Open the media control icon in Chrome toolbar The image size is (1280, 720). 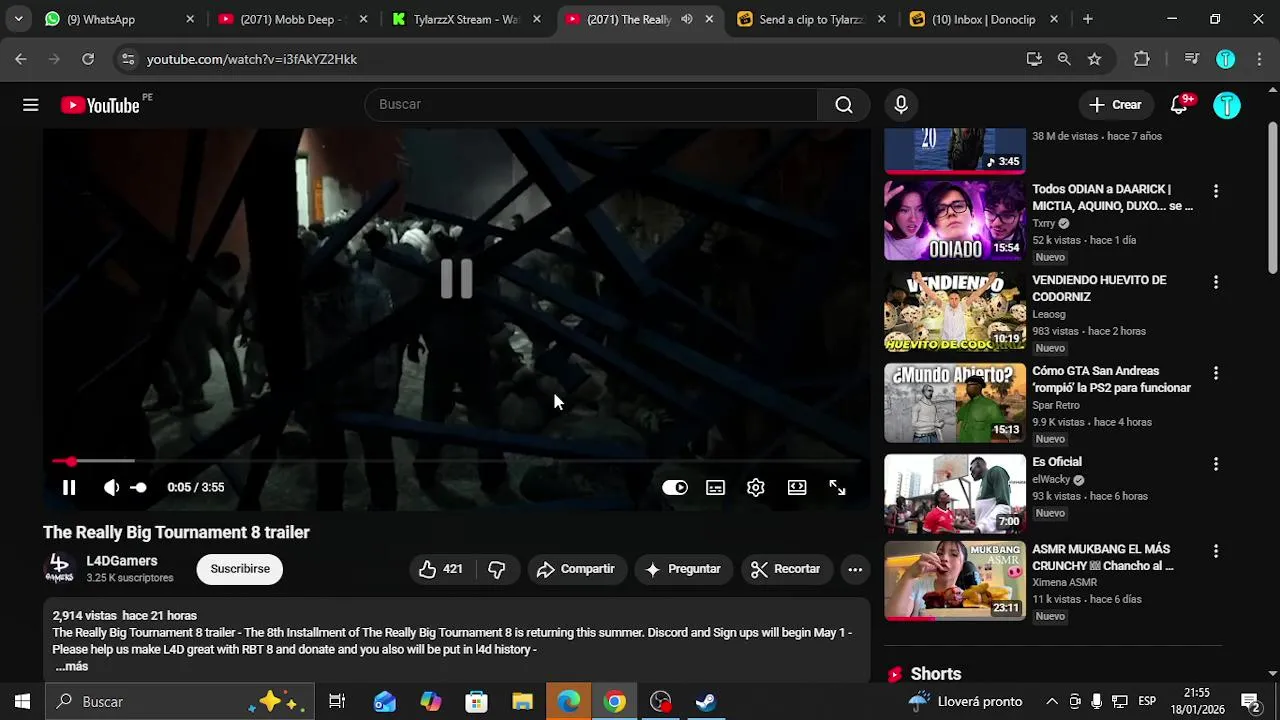1191,59
